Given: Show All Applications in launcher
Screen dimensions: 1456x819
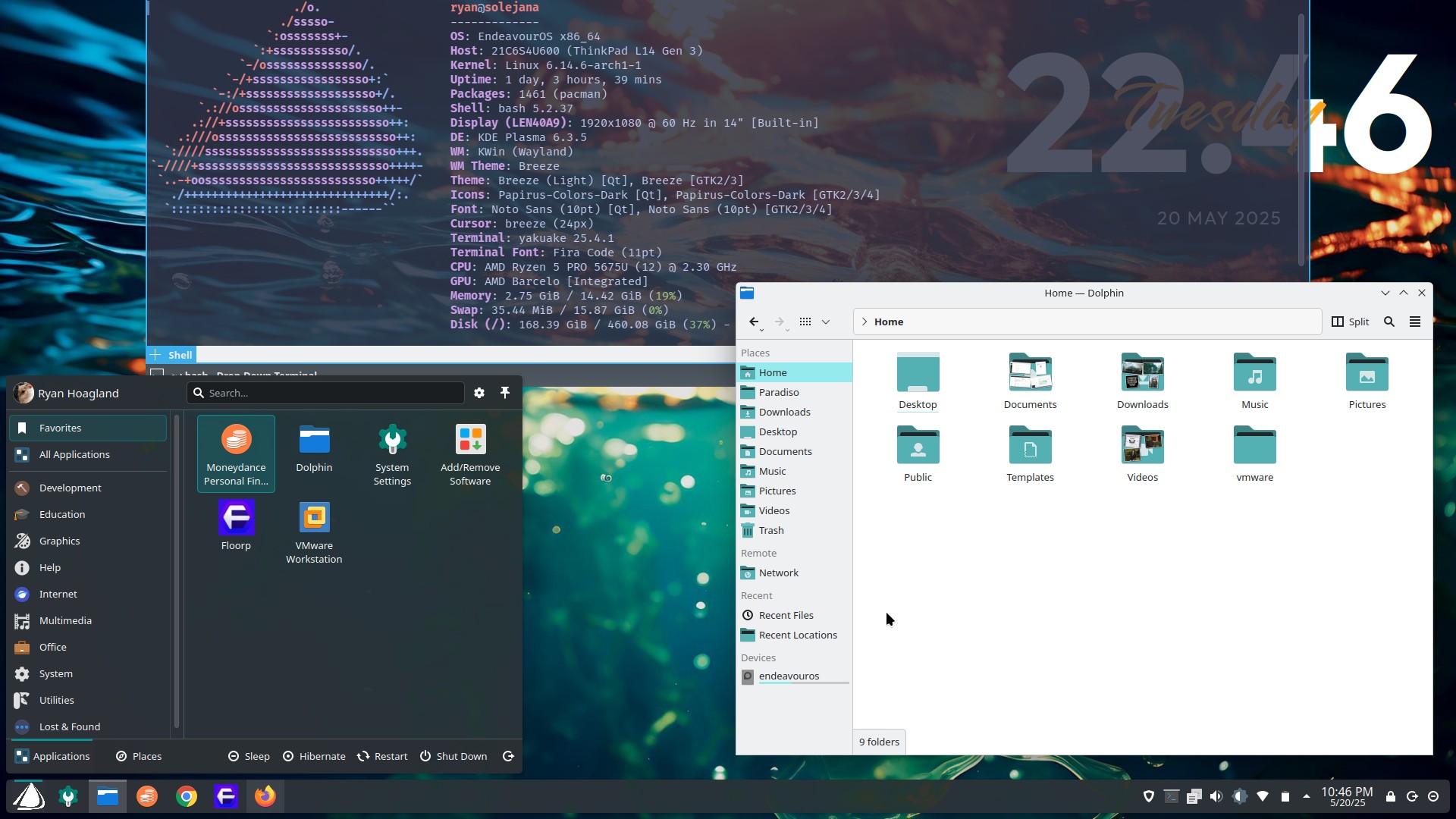Looking at the screenshot, I should tap(88, 454).
